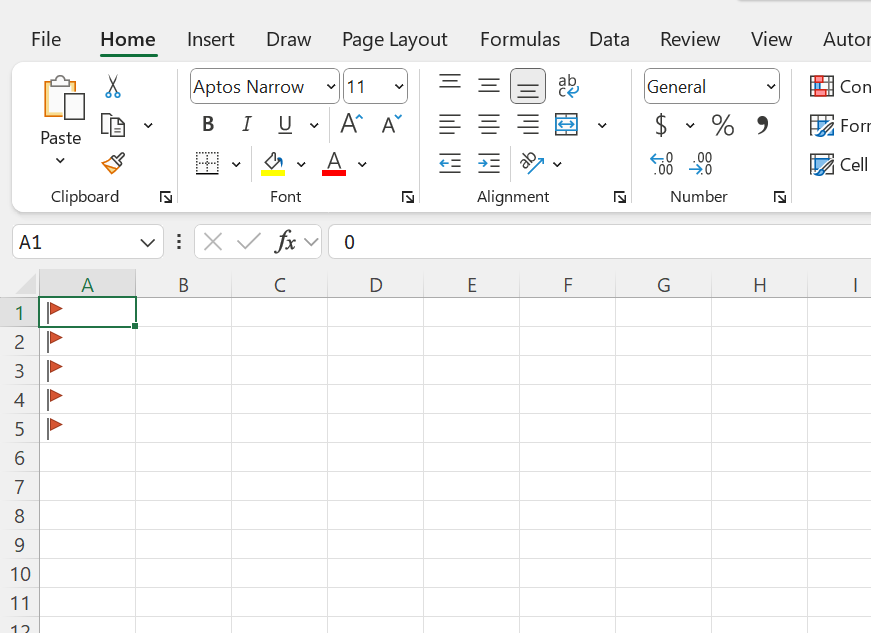Switch to the Page Layout tab
Image resolution: width=871 pixels, height=633 pixels.
point(394,39)
